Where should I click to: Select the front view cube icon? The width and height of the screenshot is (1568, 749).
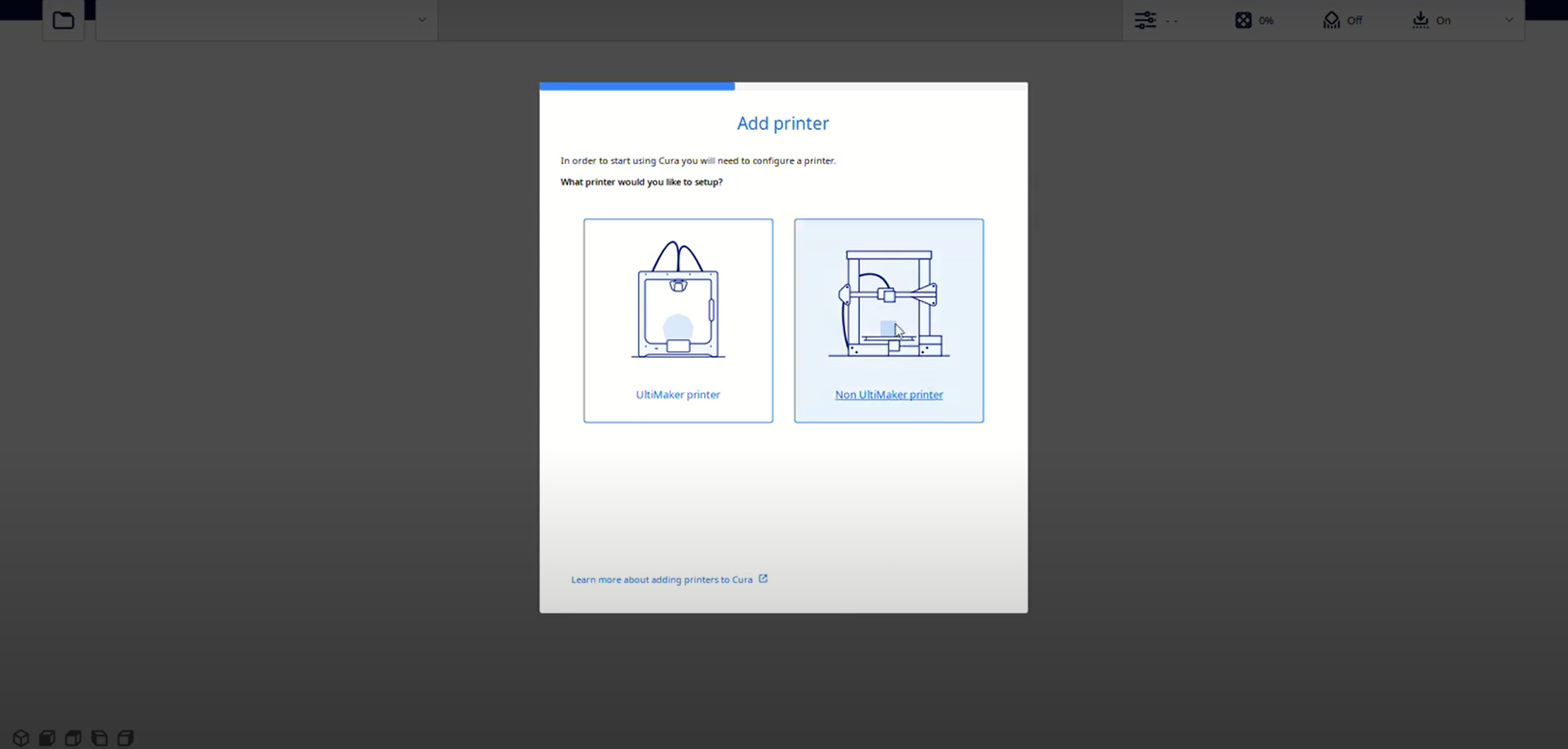tap(47, 738)
